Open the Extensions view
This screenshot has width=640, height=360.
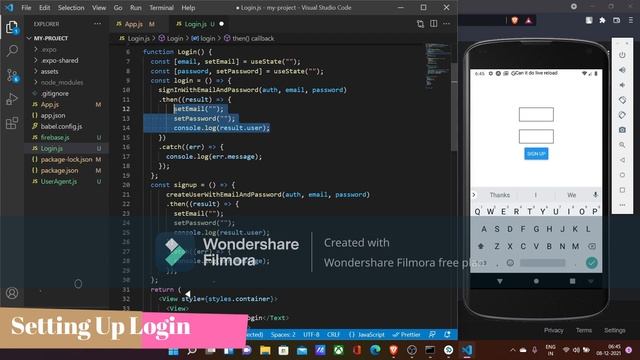pos(12,122)
